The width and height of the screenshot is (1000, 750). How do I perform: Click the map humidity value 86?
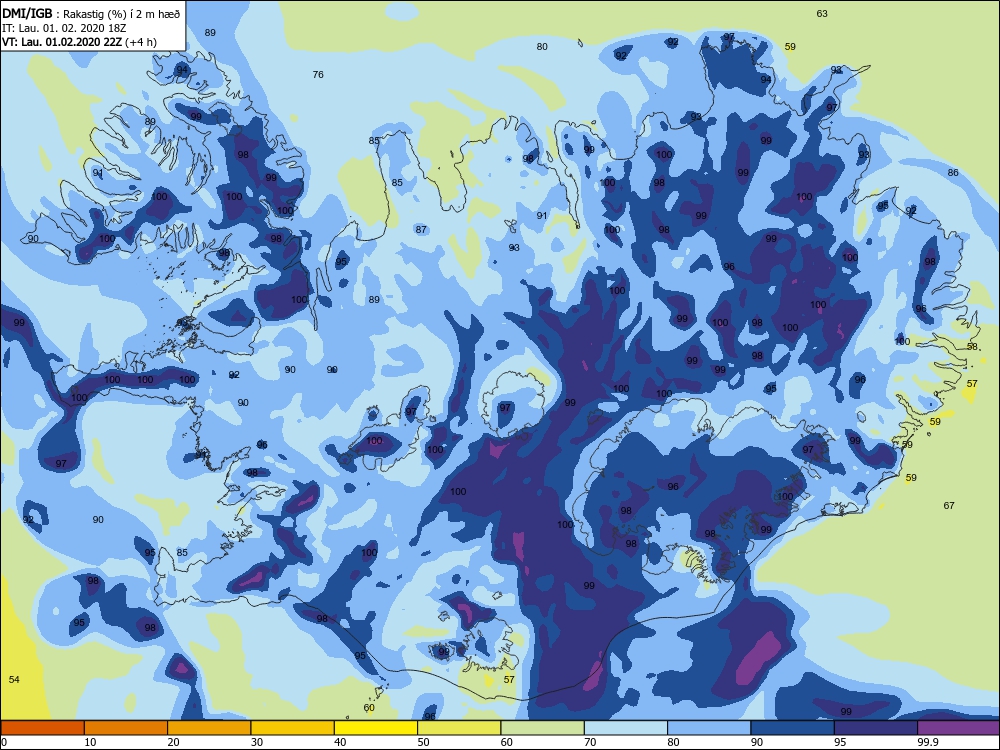click(x=953, y=172)
